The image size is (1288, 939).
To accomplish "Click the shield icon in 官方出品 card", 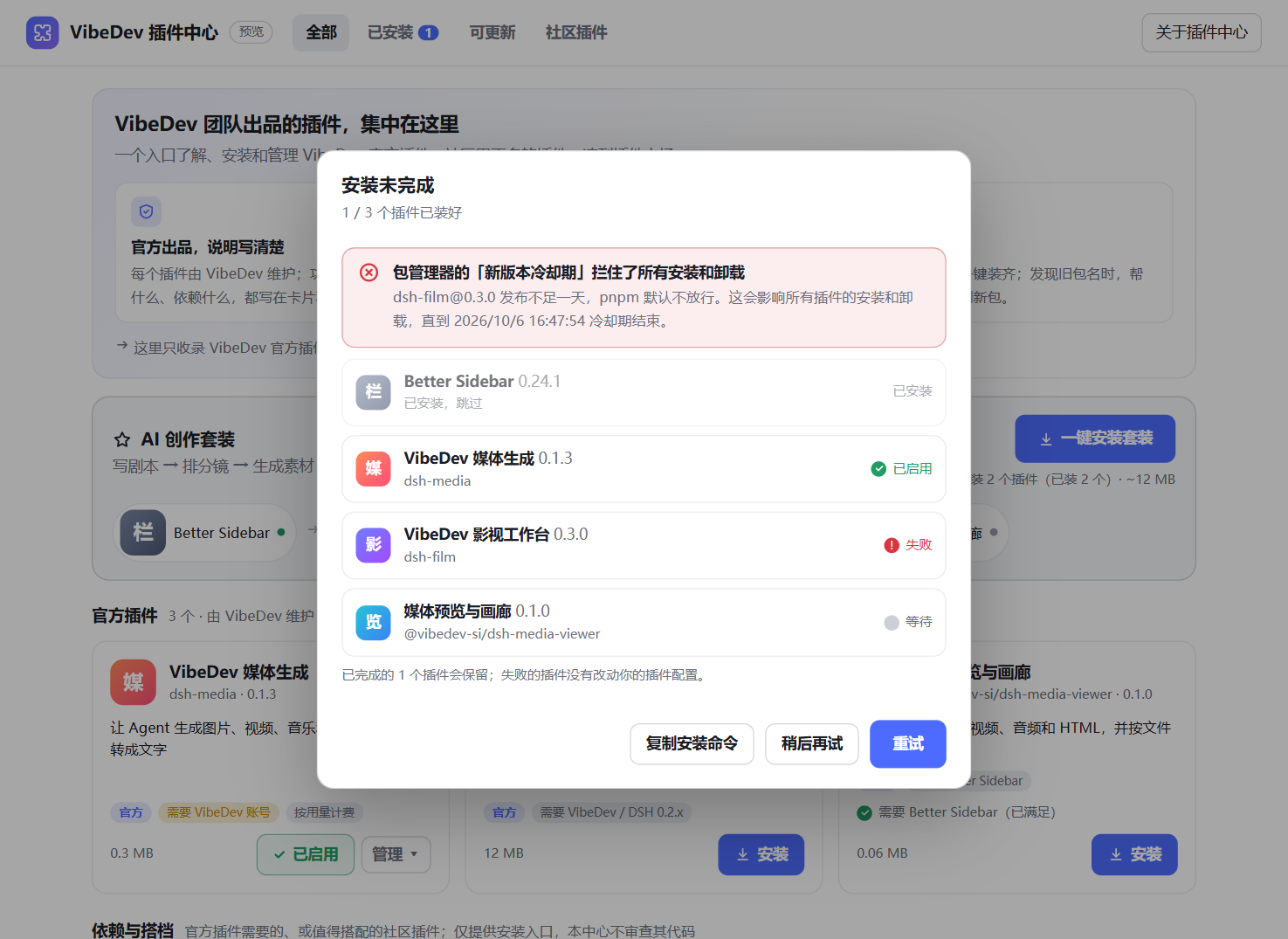I will 147,211.
